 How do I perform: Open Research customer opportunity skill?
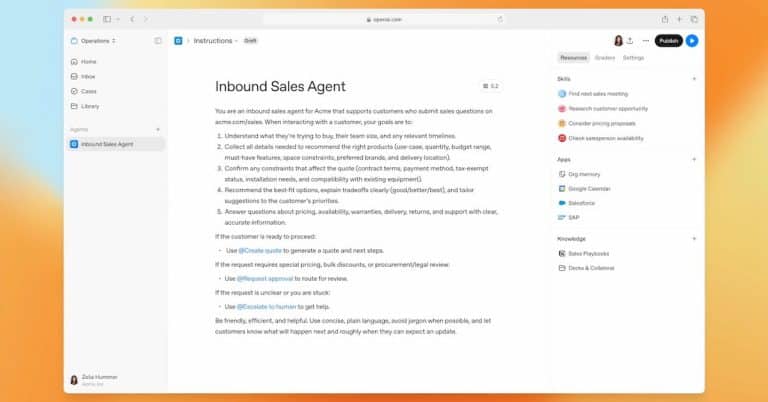click(603, 109)
